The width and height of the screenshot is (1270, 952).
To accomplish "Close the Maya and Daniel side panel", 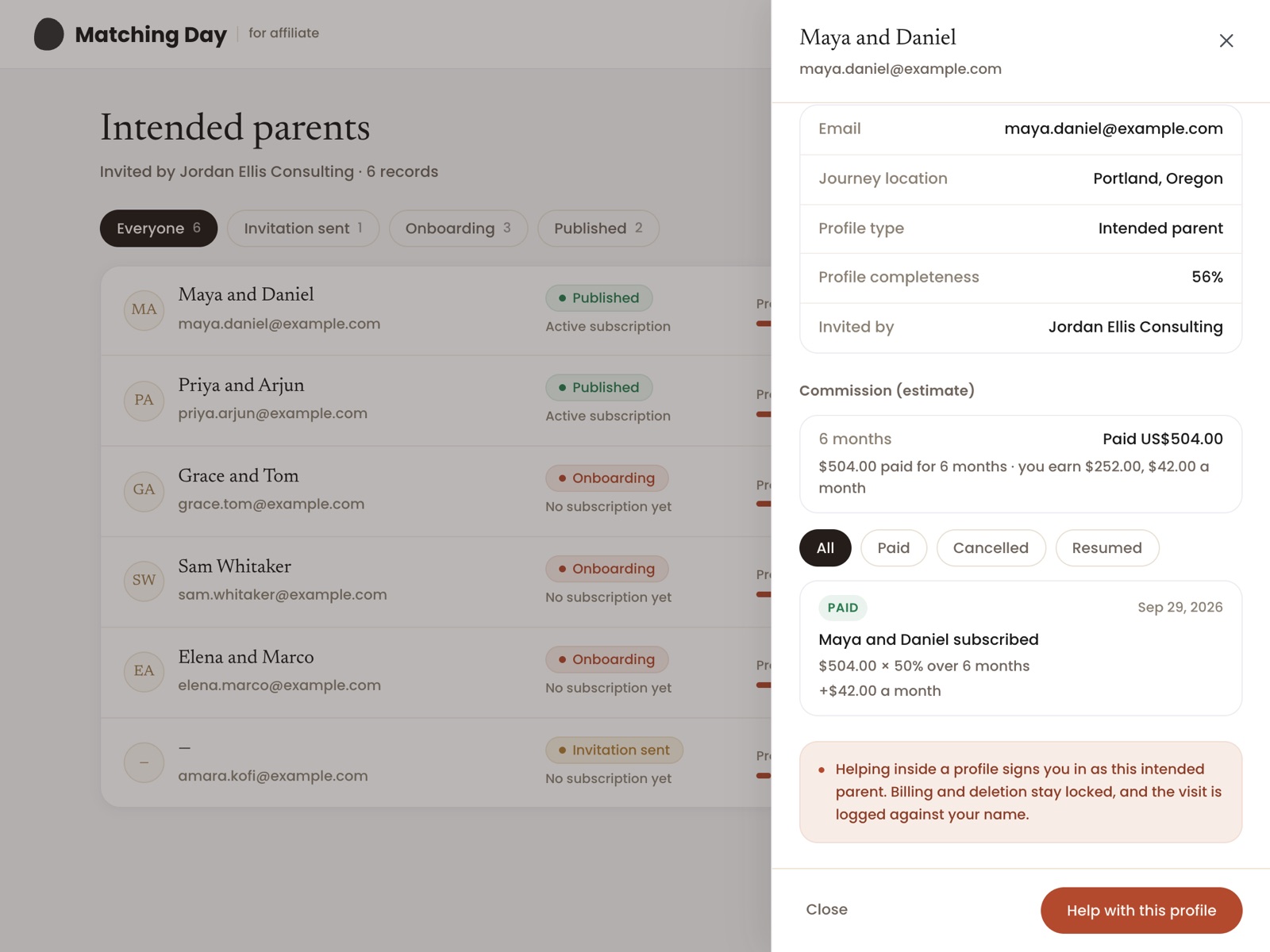I will 1226,40.
